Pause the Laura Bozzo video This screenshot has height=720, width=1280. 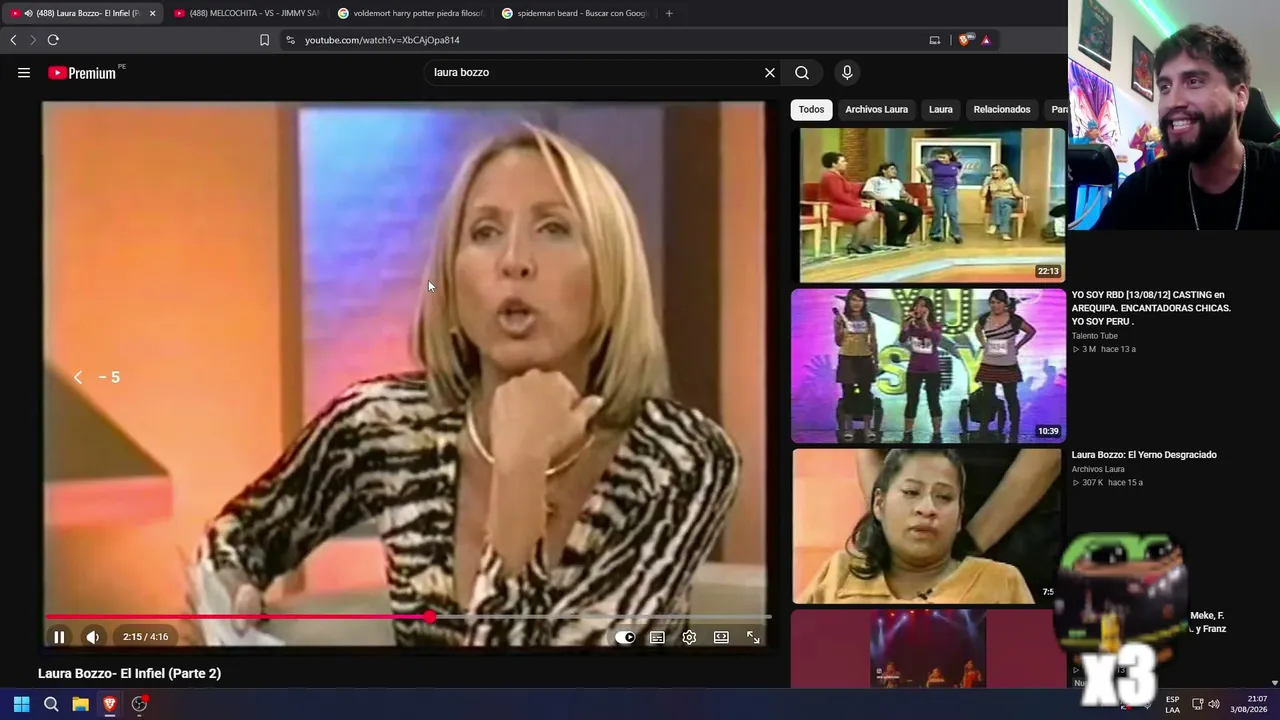point(59,637)
